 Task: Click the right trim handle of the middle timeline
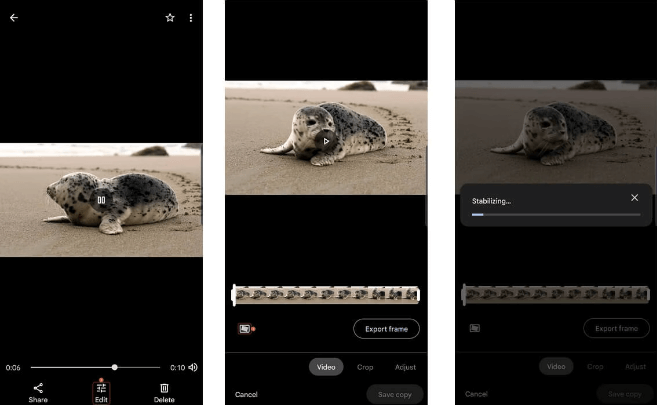pos(418,295)
